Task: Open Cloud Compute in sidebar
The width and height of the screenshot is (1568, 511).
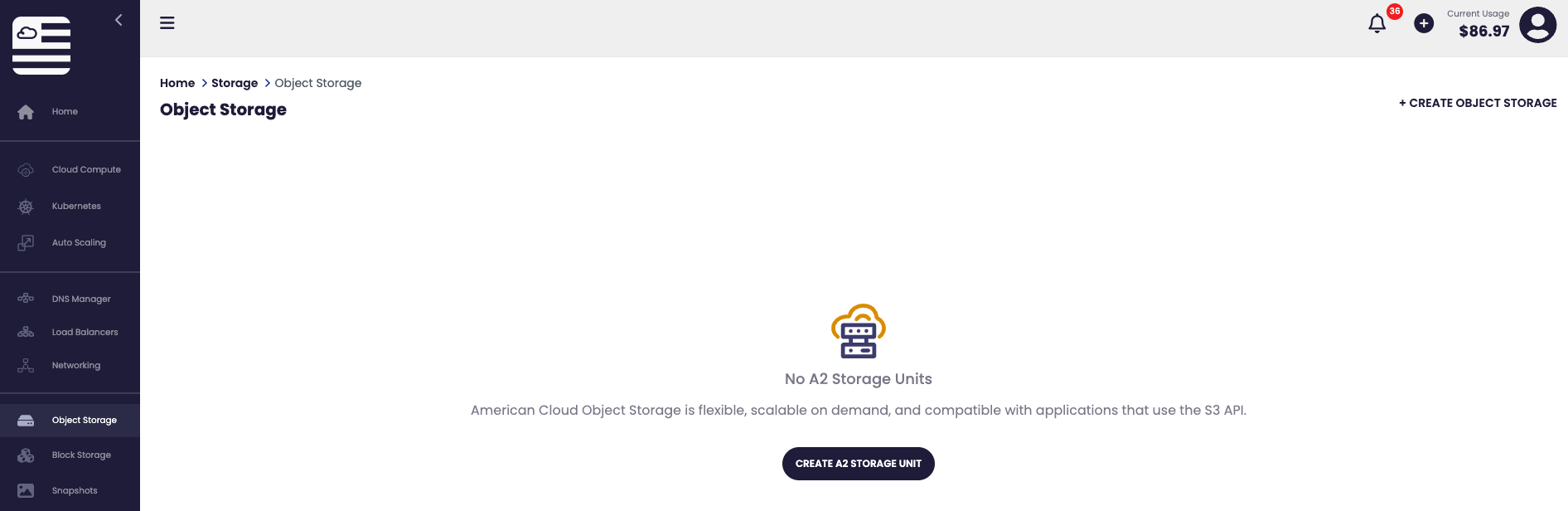Action: coord(86,169)
